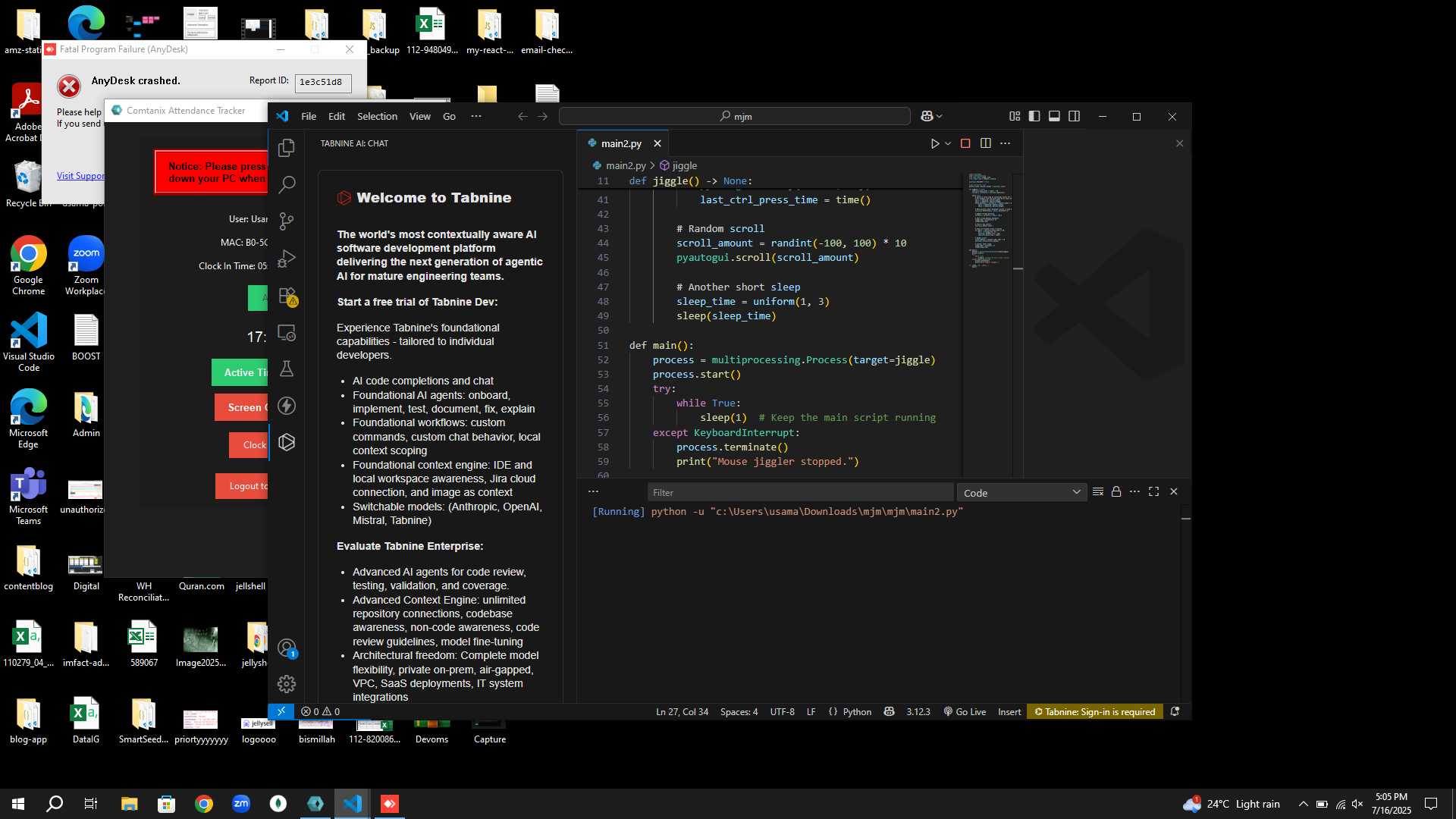
Task: Clear the output panel
Action: coord(1097,492)
